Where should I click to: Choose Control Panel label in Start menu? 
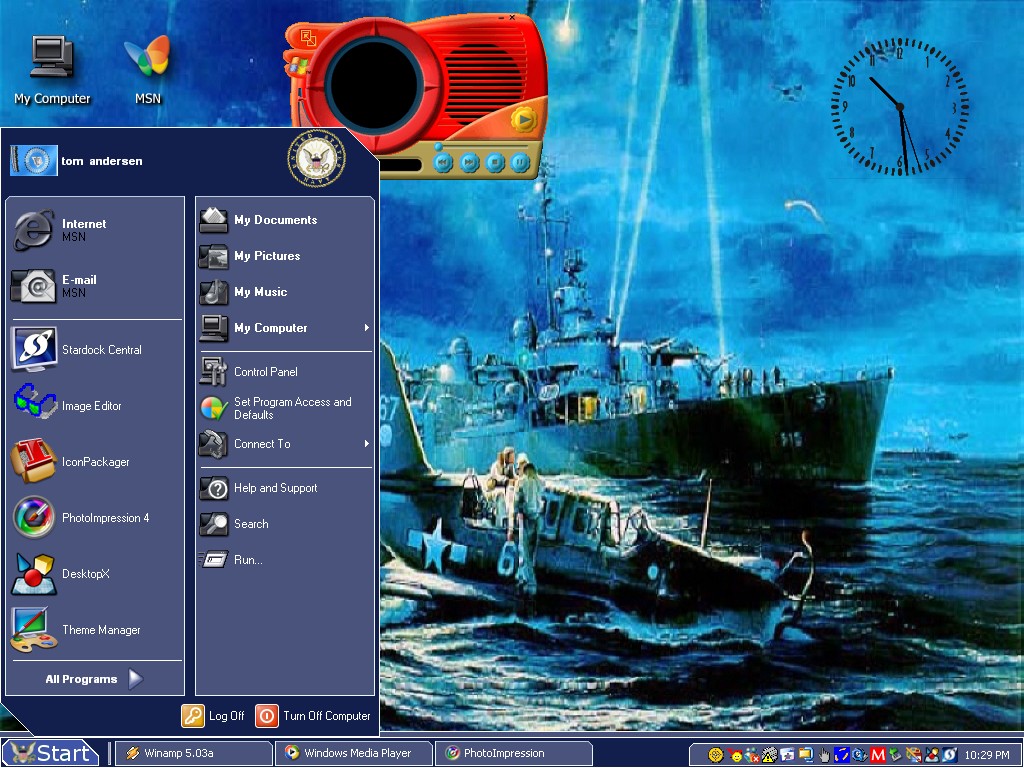point(266,372)
